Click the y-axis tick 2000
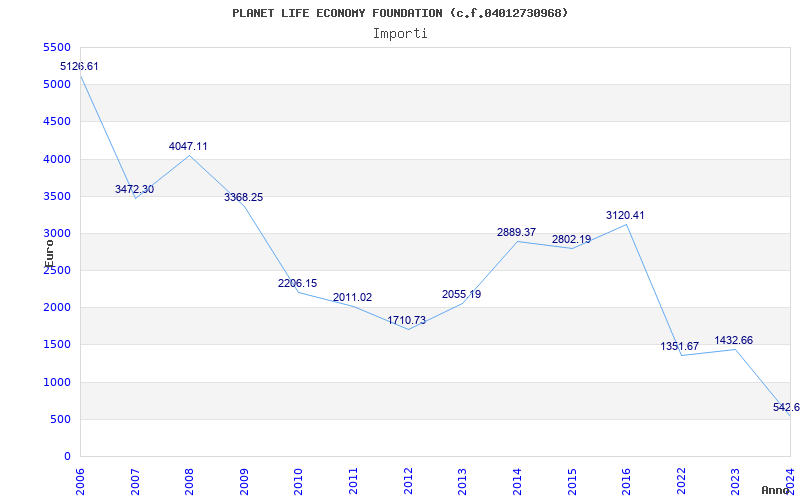 coord(57,308)
